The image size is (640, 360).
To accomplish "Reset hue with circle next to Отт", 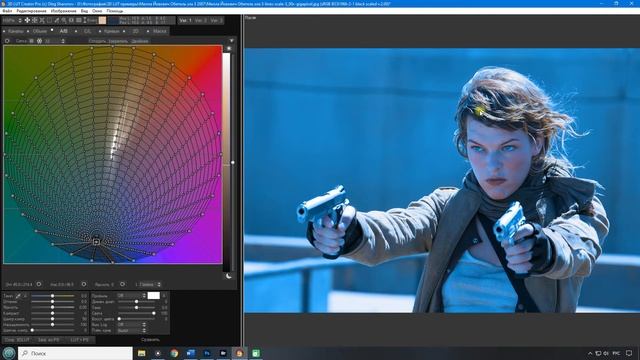I will (39, 284).
